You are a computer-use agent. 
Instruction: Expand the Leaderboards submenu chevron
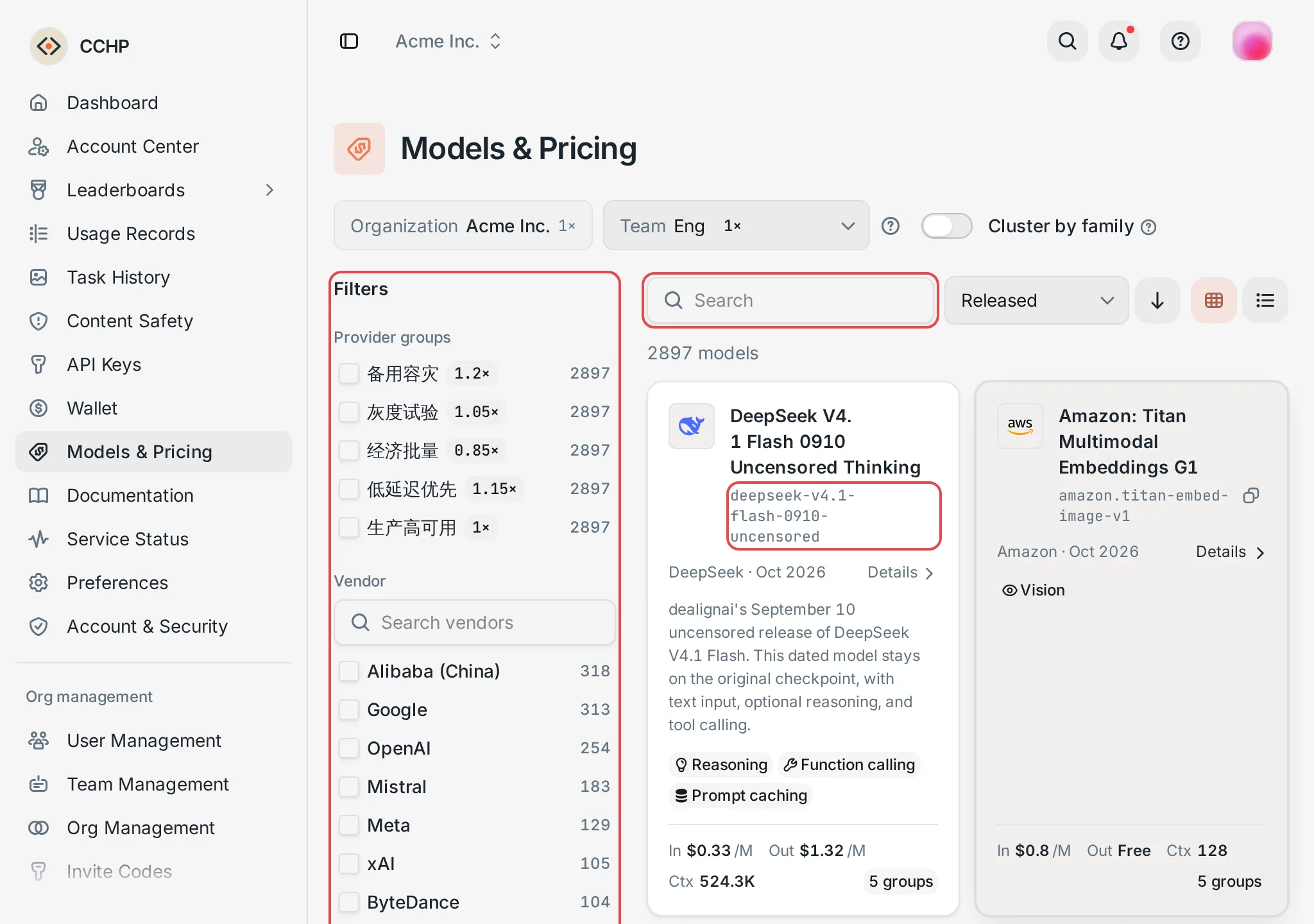(x=269, y=190)
